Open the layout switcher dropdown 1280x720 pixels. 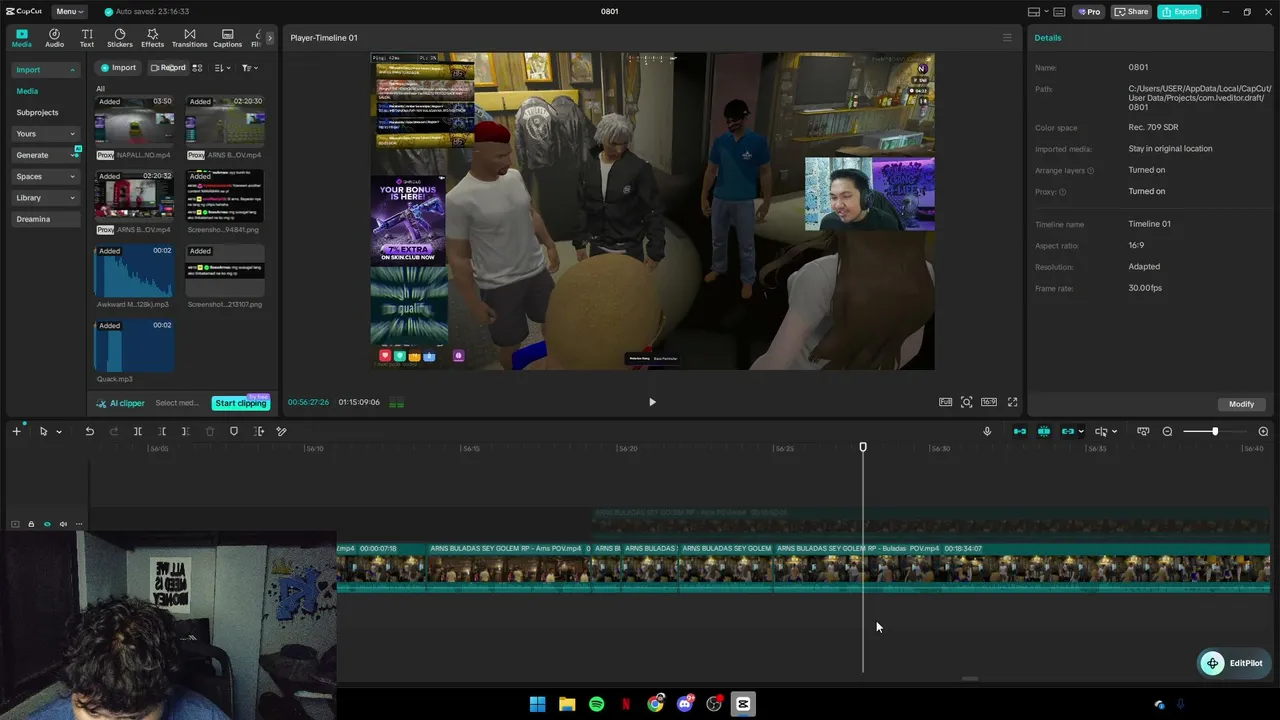[x=1037, y=12]
